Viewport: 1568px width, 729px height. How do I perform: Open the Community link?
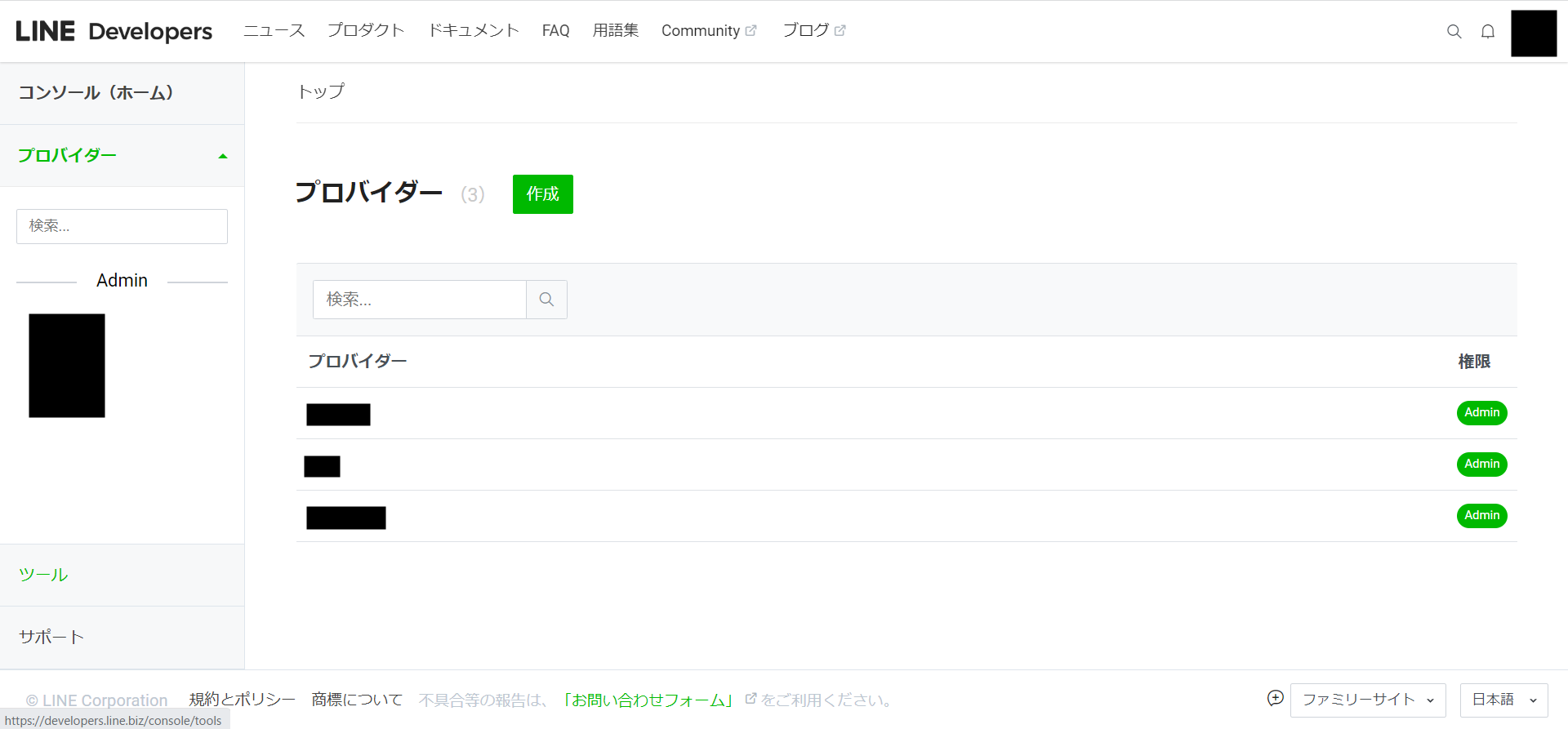coord(701,30)
